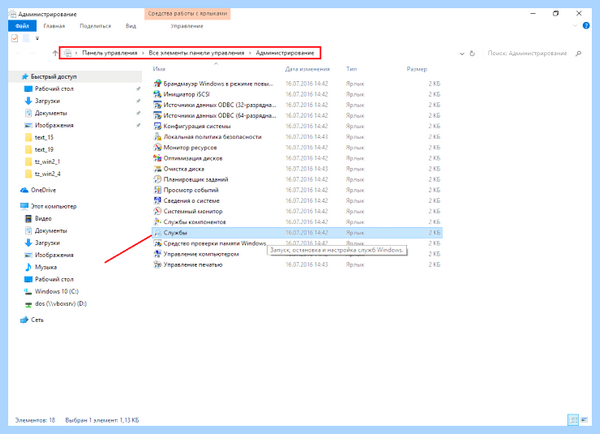Open the address bar history dropdown

[462, 54]
